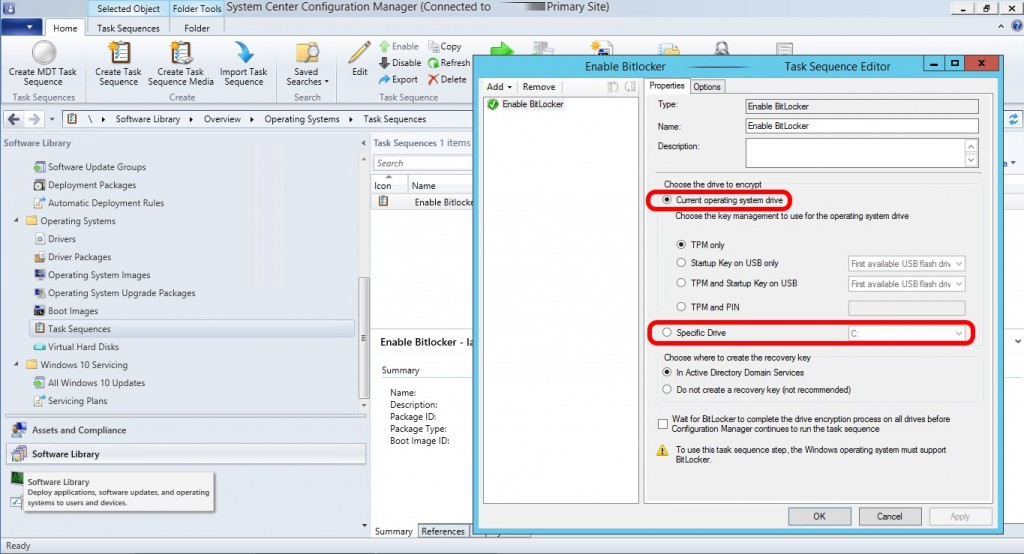Click the Virtual Hard Disks node icon

(40, 347)
